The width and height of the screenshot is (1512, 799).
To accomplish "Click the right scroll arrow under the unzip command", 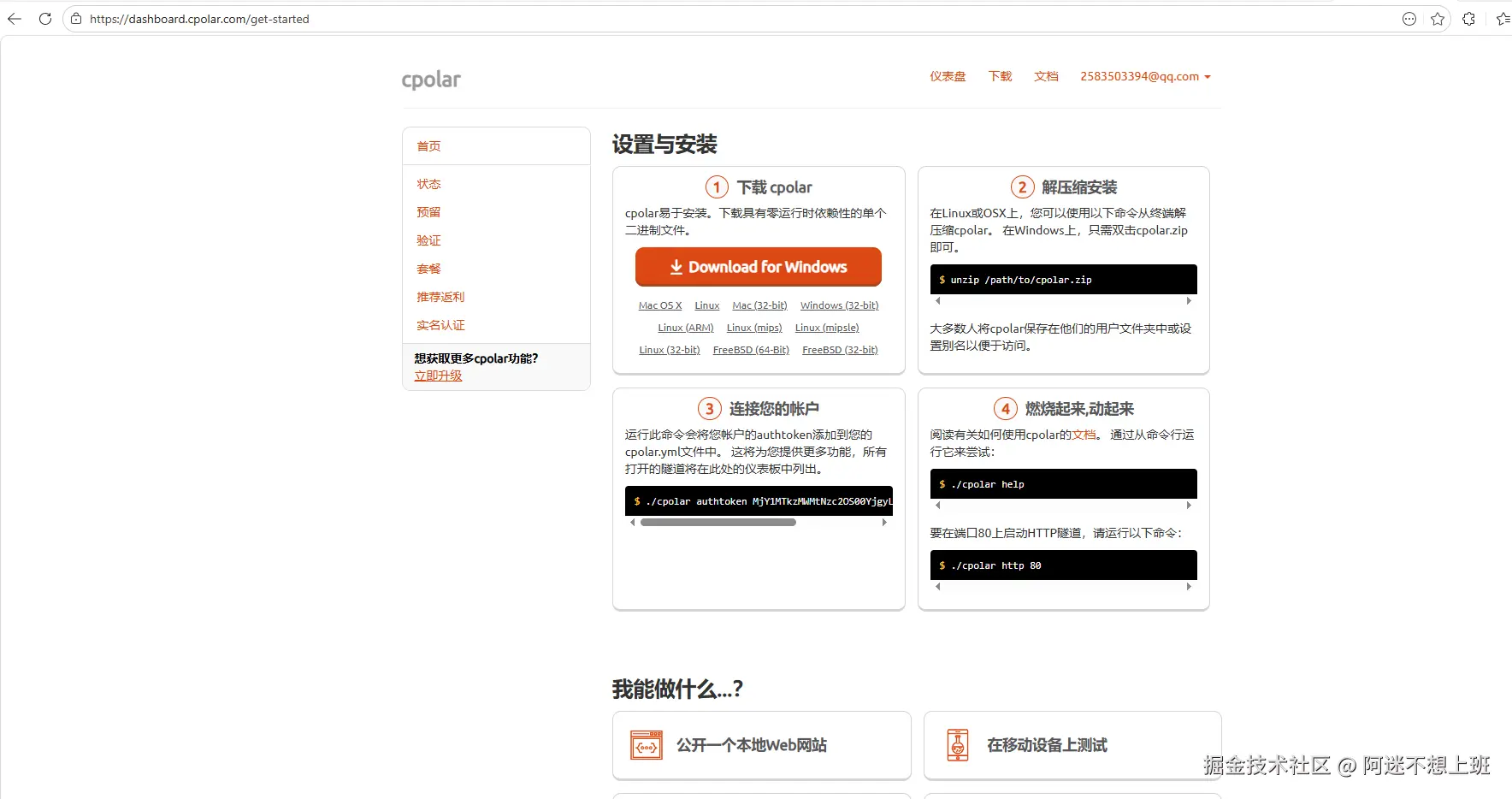I will [1189, 301].
